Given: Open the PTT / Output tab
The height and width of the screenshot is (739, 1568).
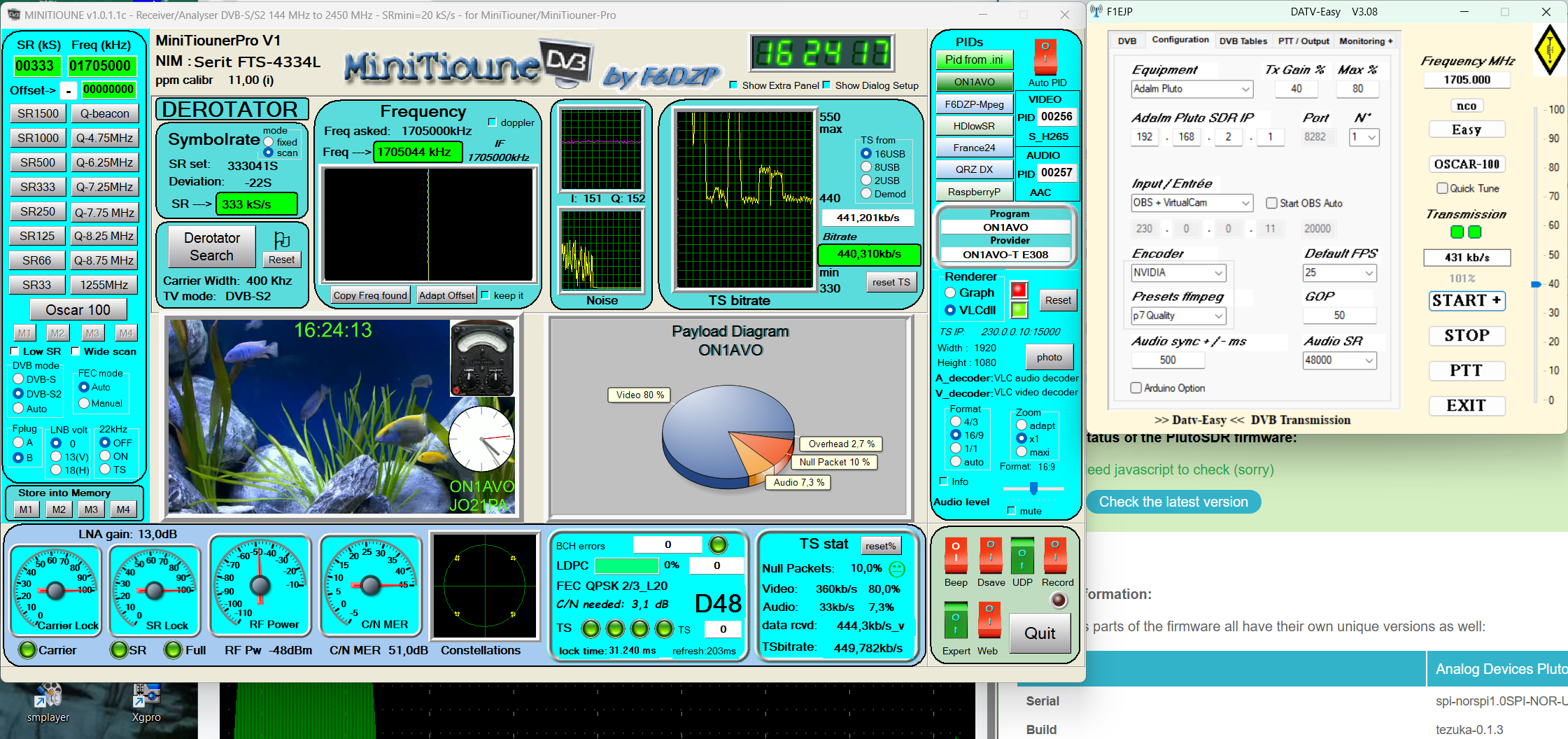Looking at the screenshot, I should [x=1304, y=41].
